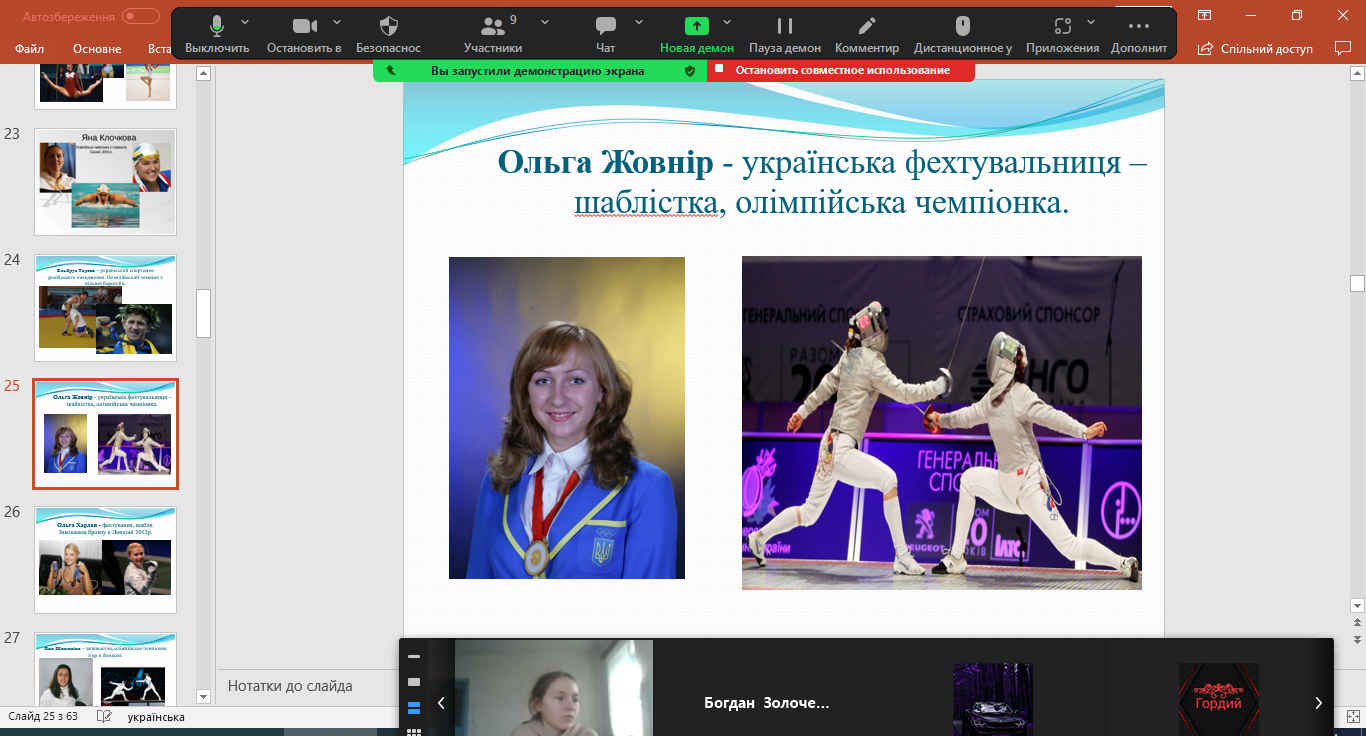Viewport: 1366px width, 736px height.
Task: Show next video participants with right arrow
Action: point(1318,703)
